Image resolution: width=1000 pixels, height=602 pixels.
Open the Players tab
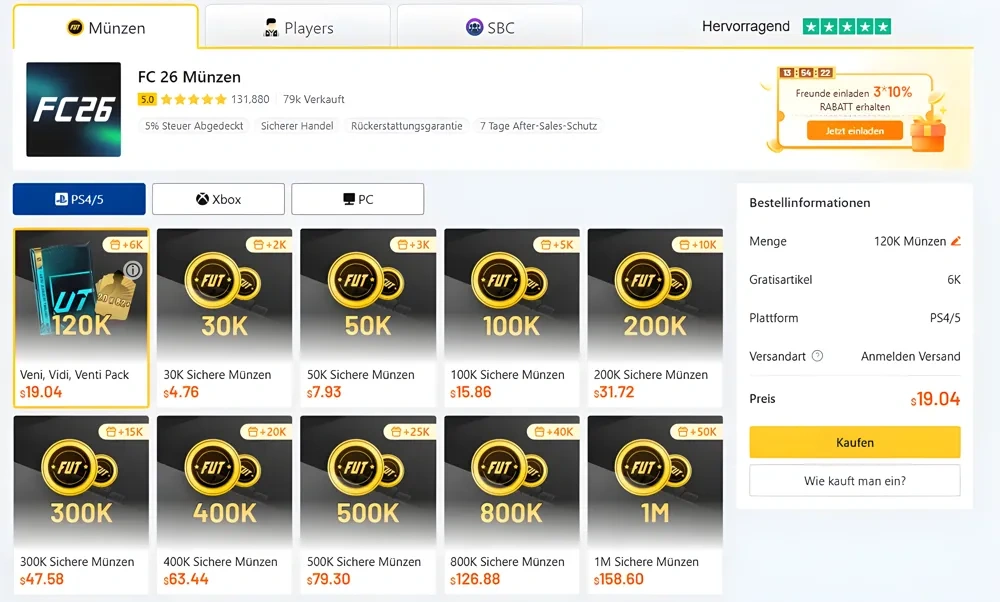(x=297, y=28)
